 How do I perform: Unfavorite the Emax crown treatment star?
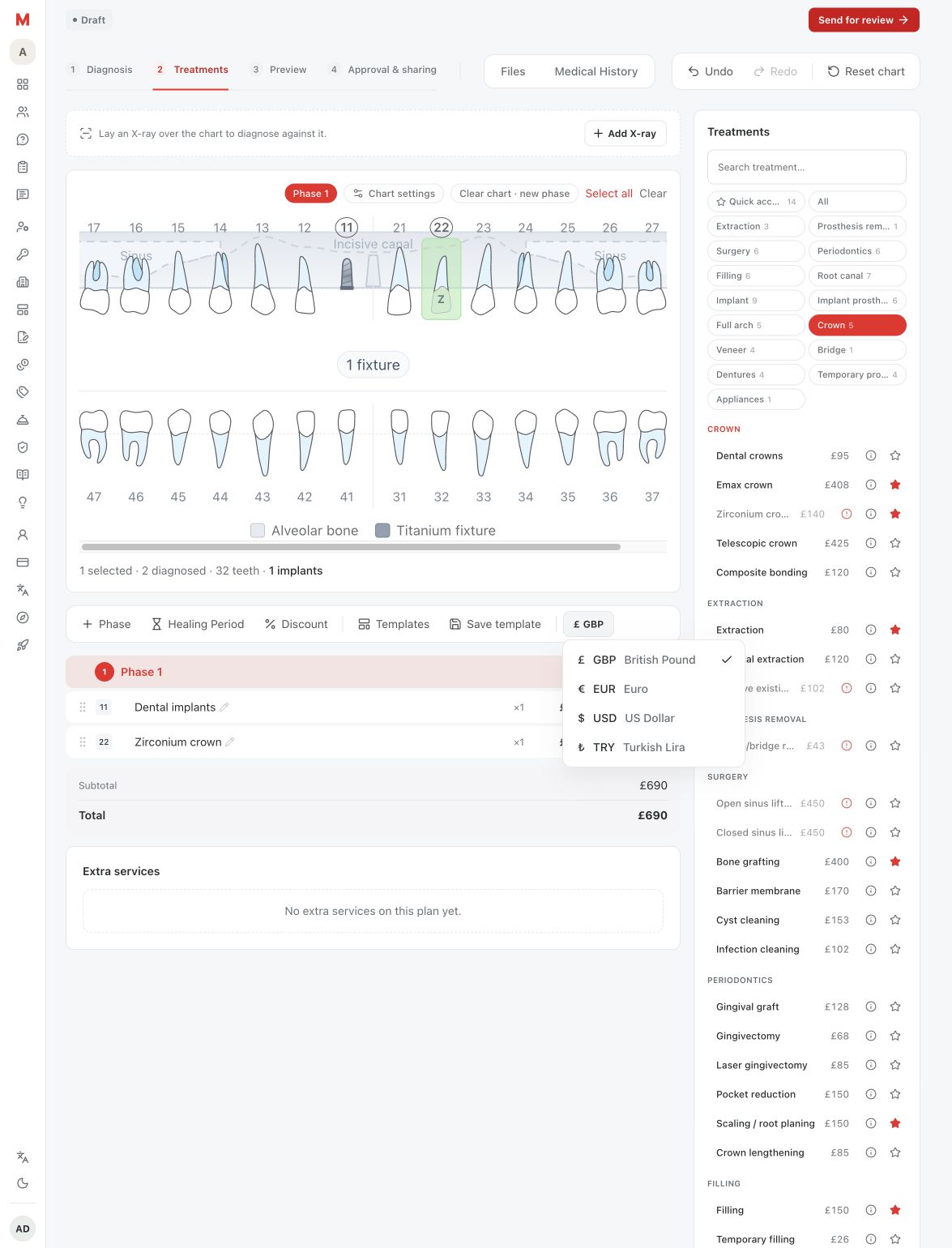[x=895, y=485]
